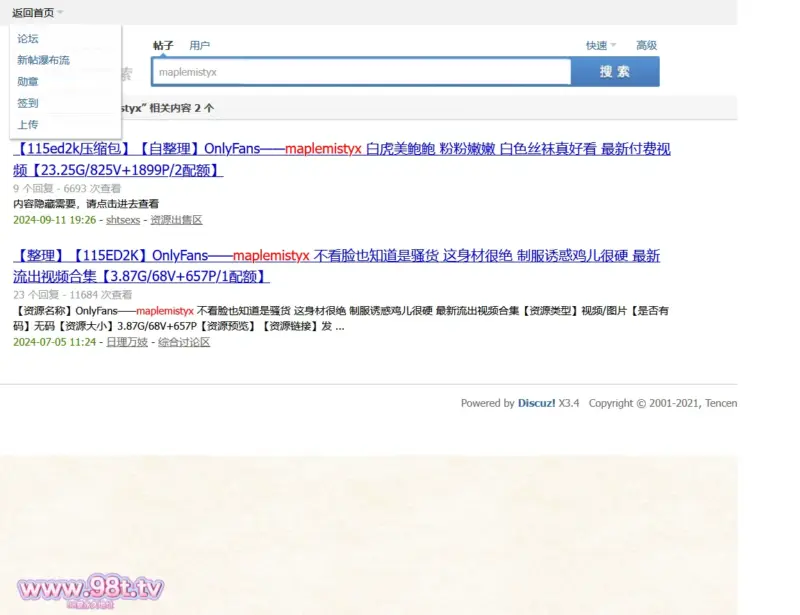Select 论坛 from the dropdown menu
Image resolution: width=800 pixels, height=615 pixels.
tap(28, 39)
